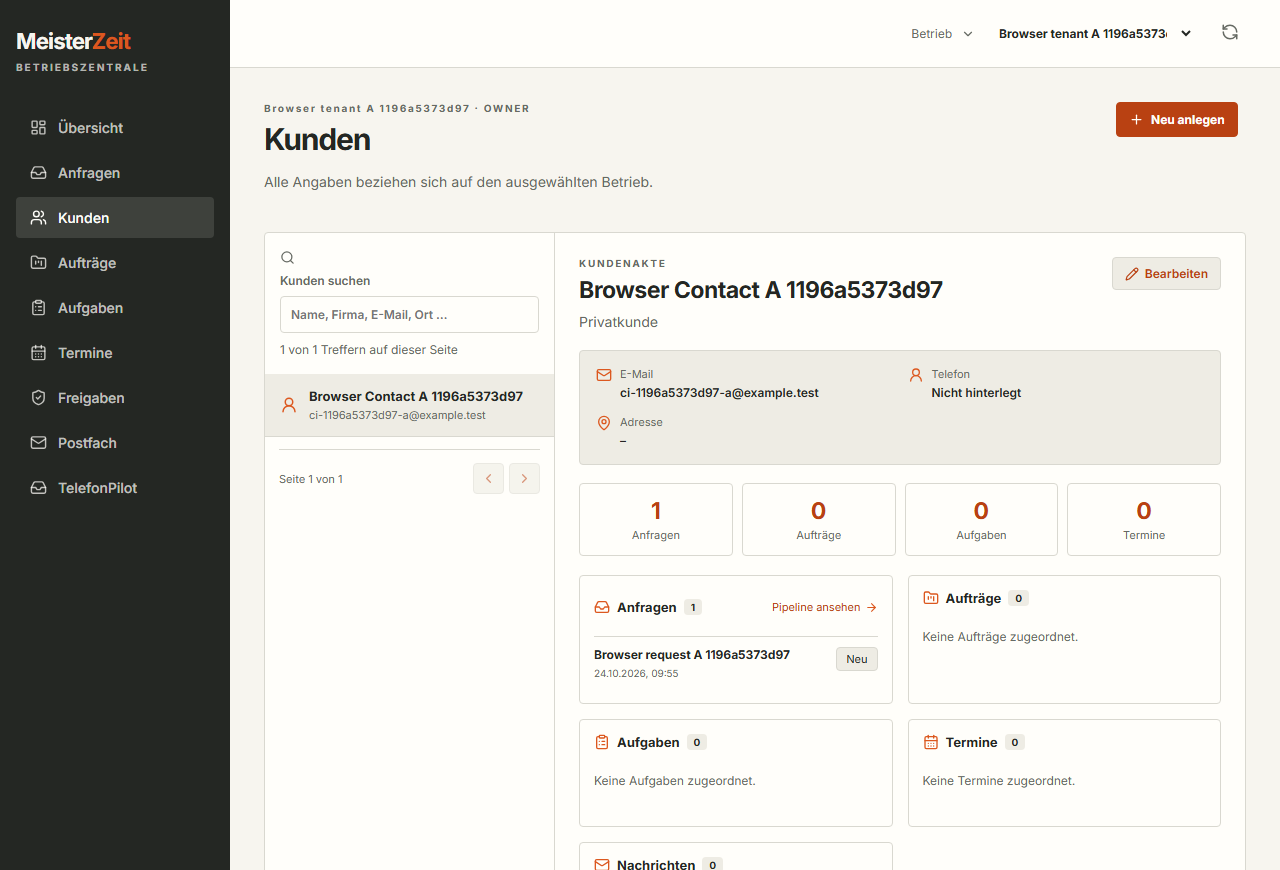
Task: Expand the Browser tenant A selector
Action: click(1096, 34)
